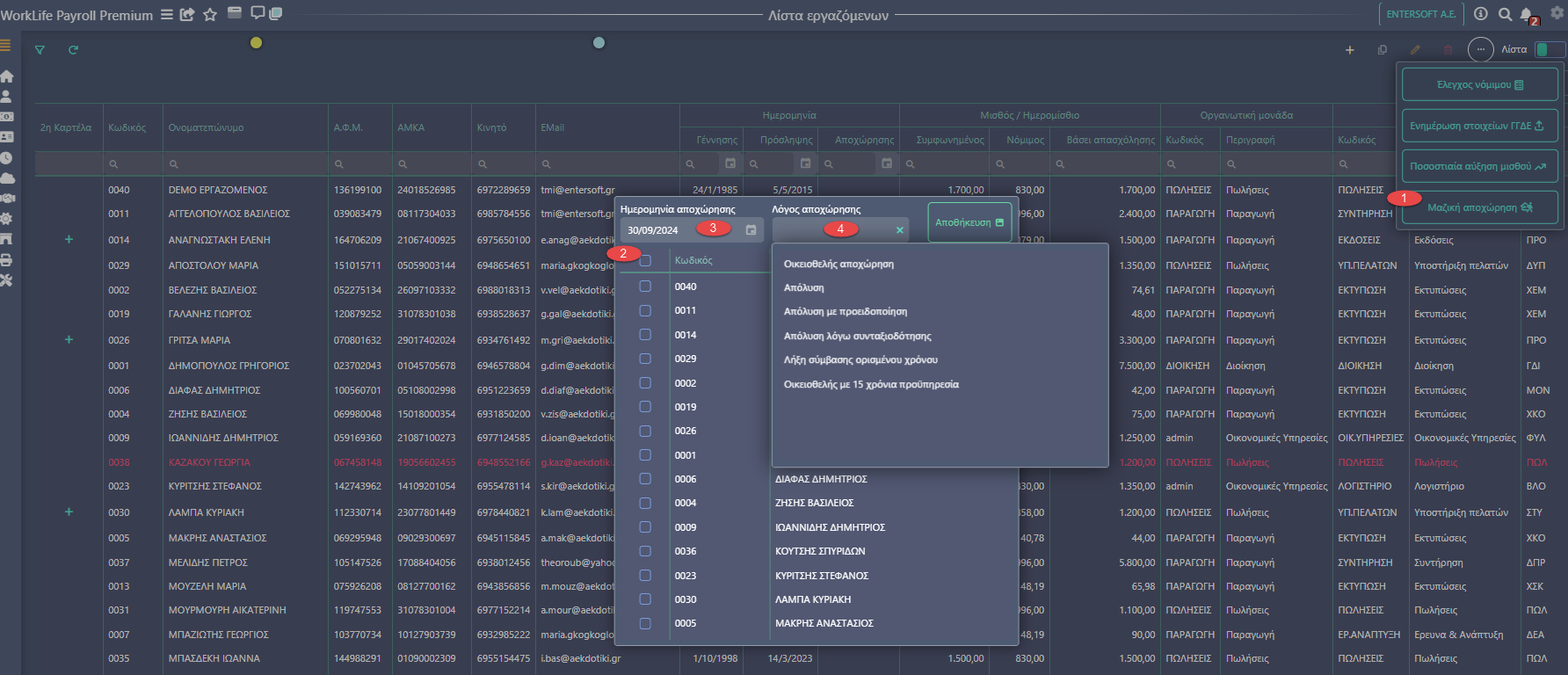
Task: Open the Γέννησης column date filter calendar
Action: [730, 163]
